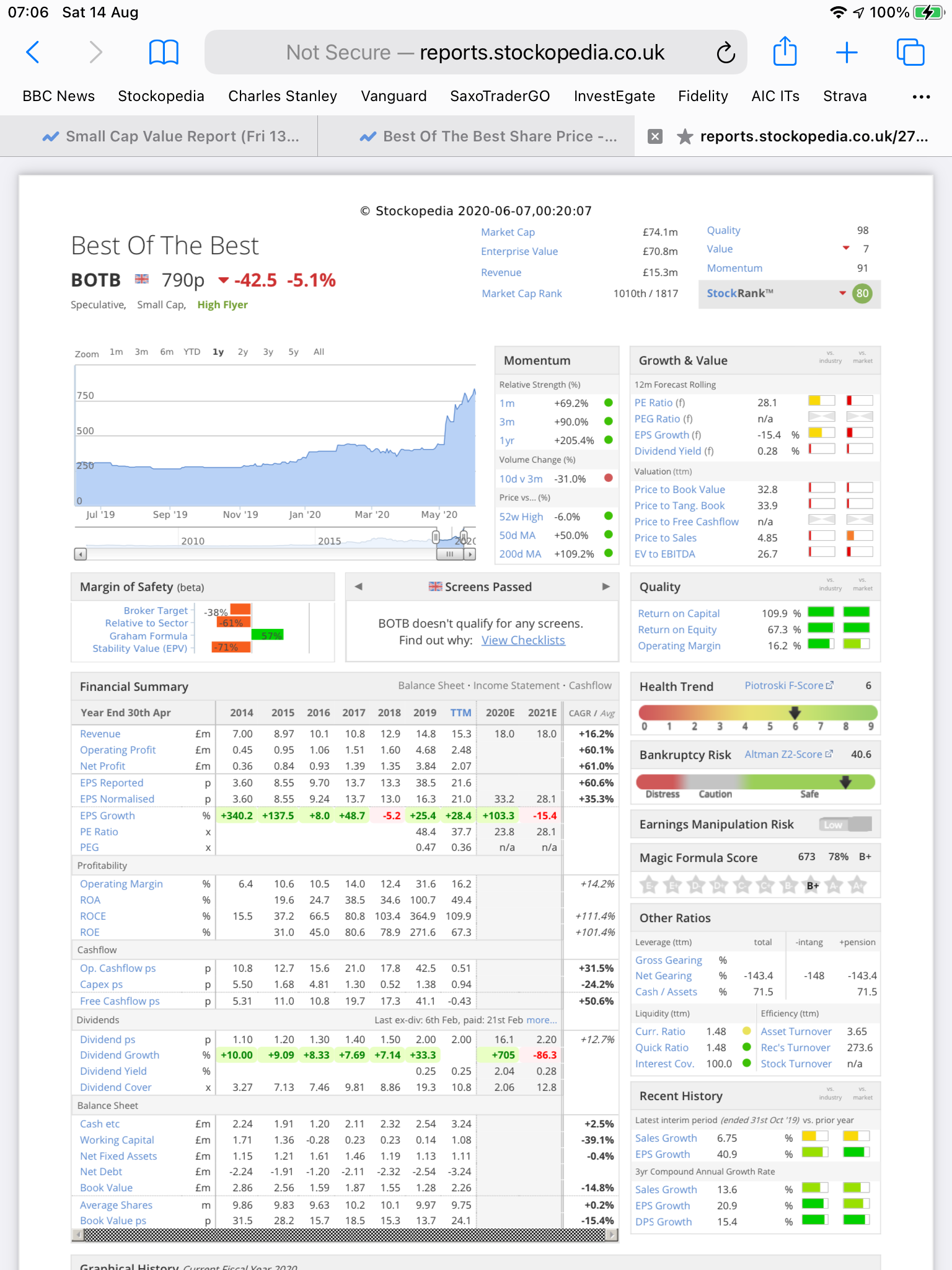Click the chart navigator scrollbar handle
This screenshot has height=1270, width=952.
point(450,554)
